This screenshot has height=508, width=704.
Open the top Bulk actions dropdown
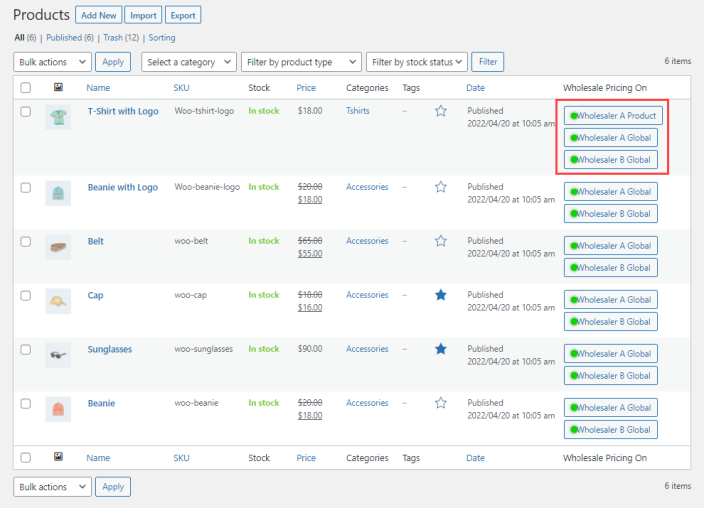click(x=52, y=62)
